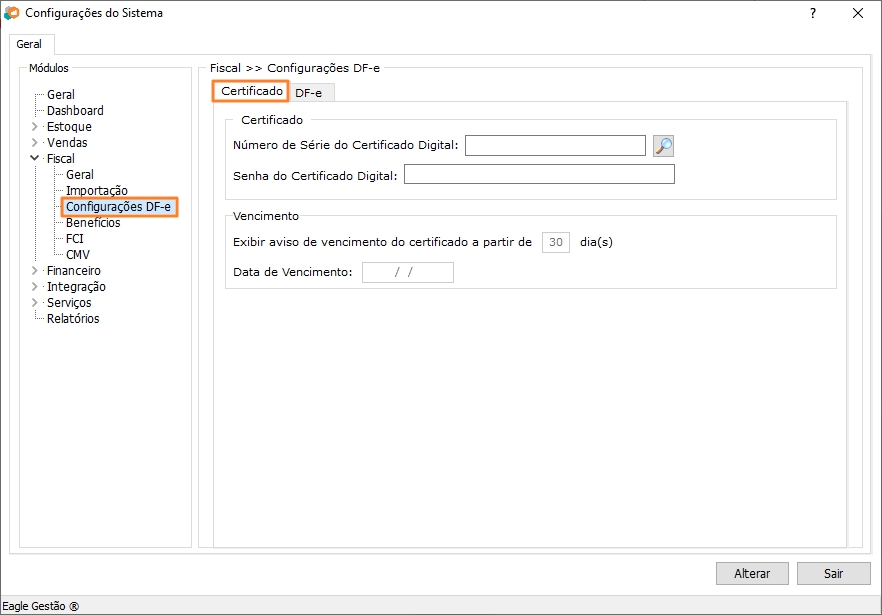Select Dashboard in the modules tree
Viewport: 882px width, 615px height.
(75, 111)
